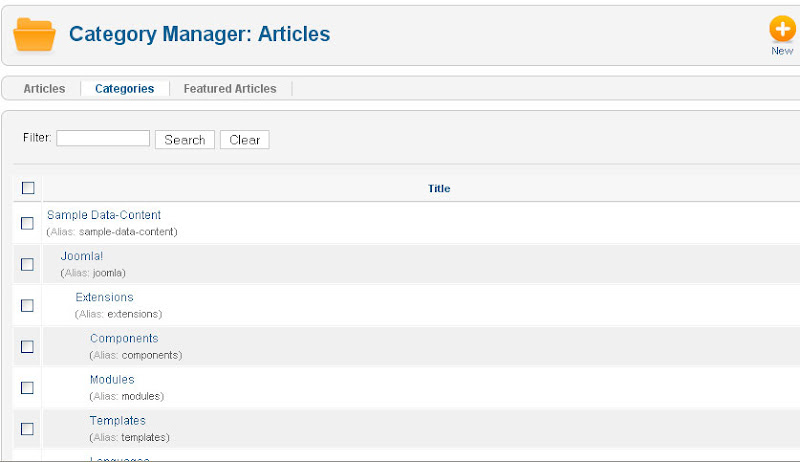Click the Clear filter button
Screen dimensions: 800x462
(x=244, y=140)
